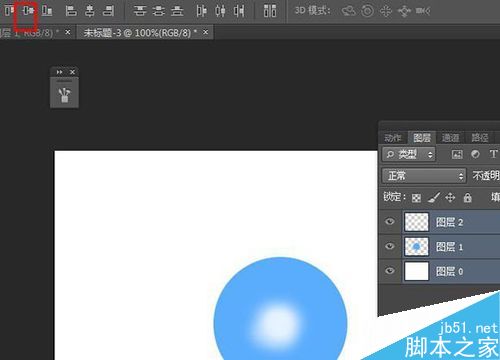
Task: Click the align right edges icon
Action: pos(108,11)
